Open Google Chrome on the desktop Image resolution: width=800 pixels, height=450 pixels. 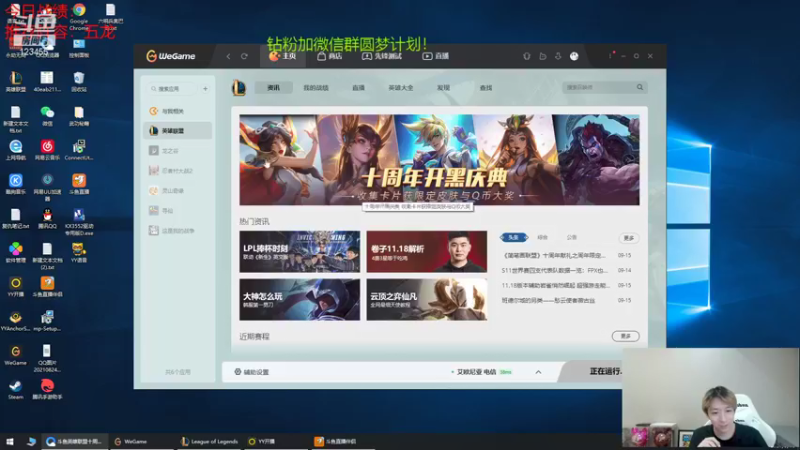click(x=79, y=15)
